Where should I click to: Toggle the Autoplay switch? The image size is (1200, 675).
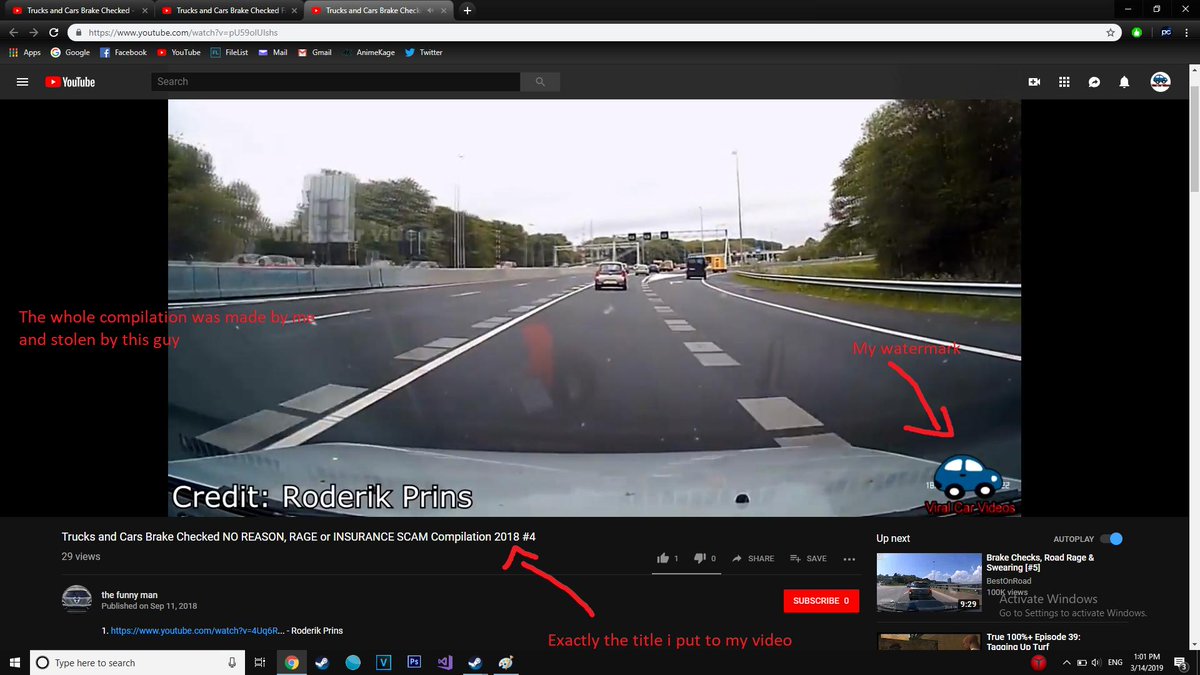click(1111, 538)
